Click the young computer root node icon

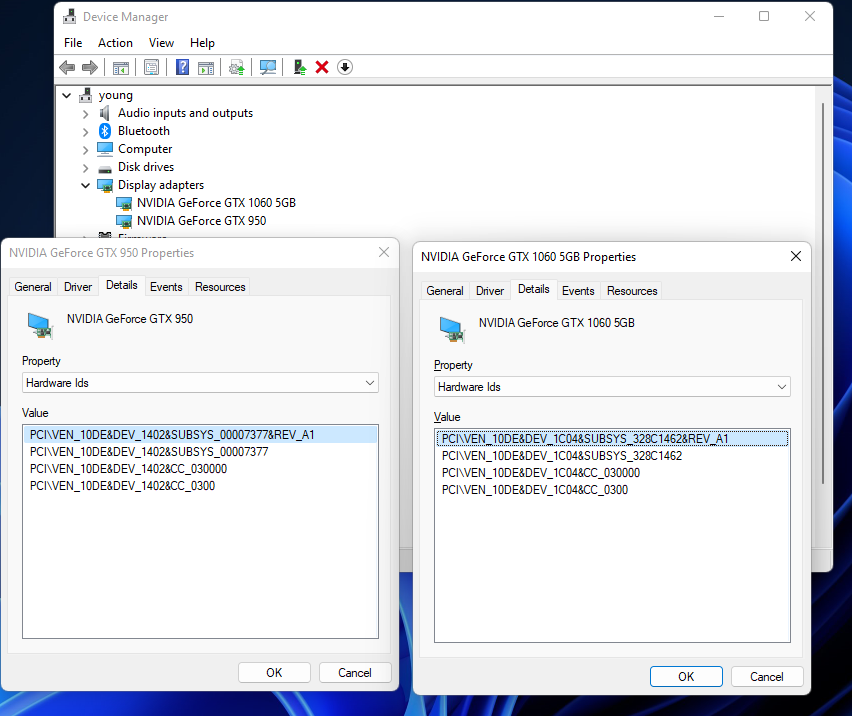point(85,95)
